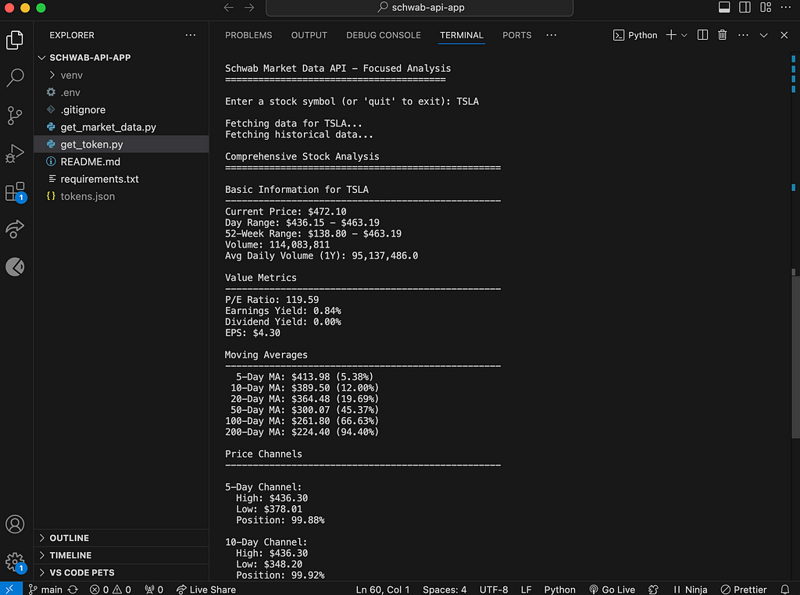
Task: Open the Source Control view
Action: pos(15,115)
